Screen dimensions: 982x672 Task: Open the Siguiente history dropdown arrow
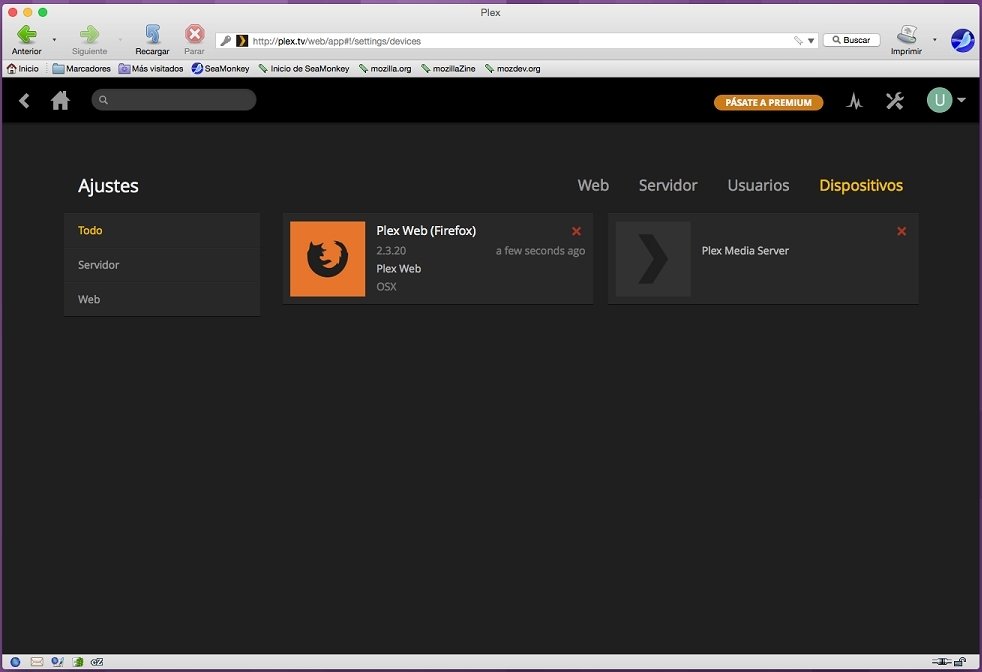(x=120, y=40)
